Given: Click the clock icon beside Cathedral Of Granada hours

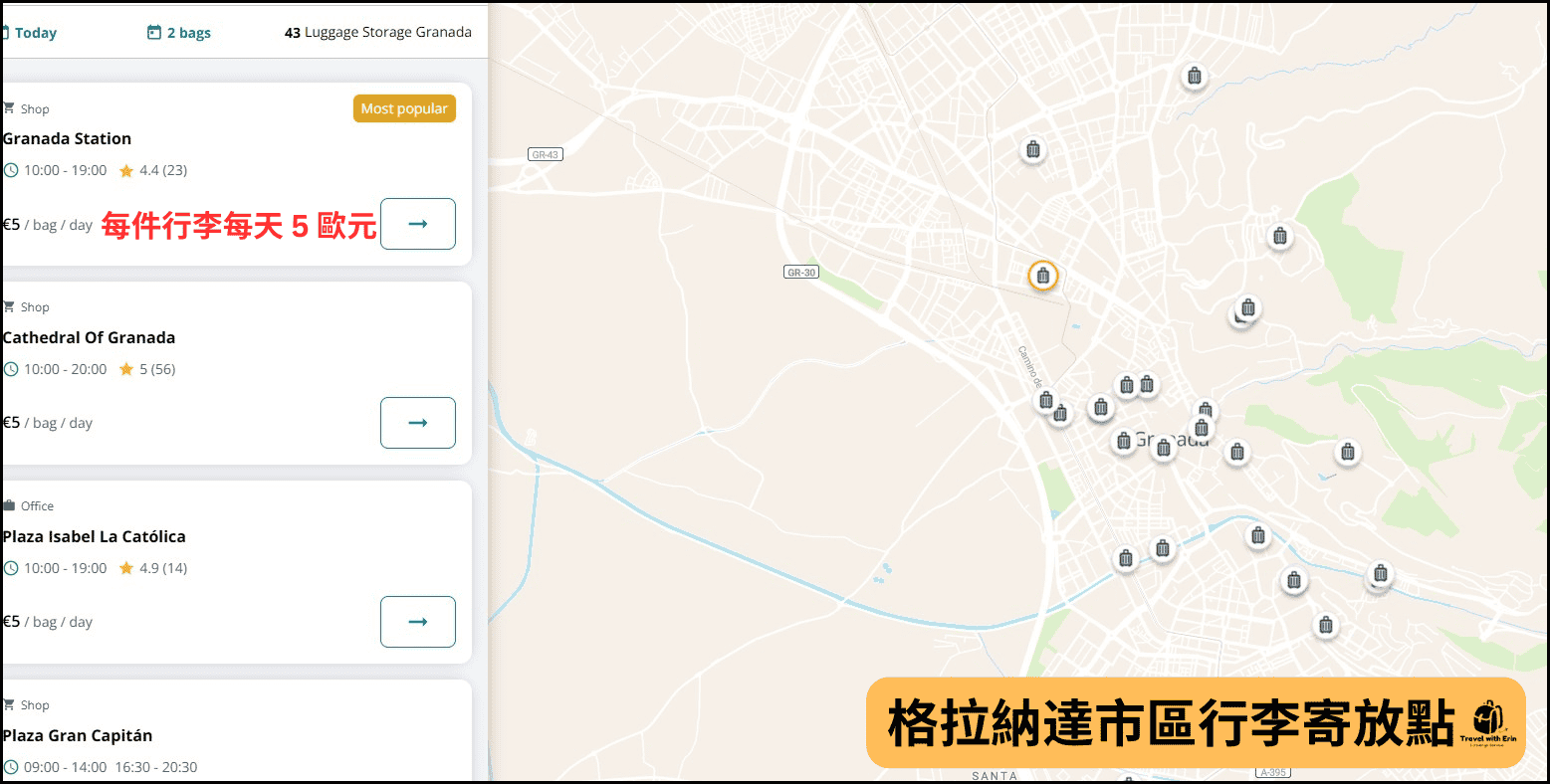Looking at the screenshot, I should pos(9,368).
